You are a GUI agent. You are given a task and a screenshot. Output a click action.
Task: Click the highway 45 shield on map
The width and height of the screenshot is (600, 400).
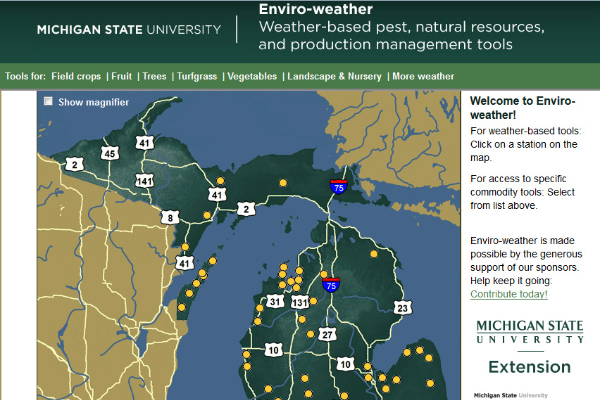pos(110,153)
